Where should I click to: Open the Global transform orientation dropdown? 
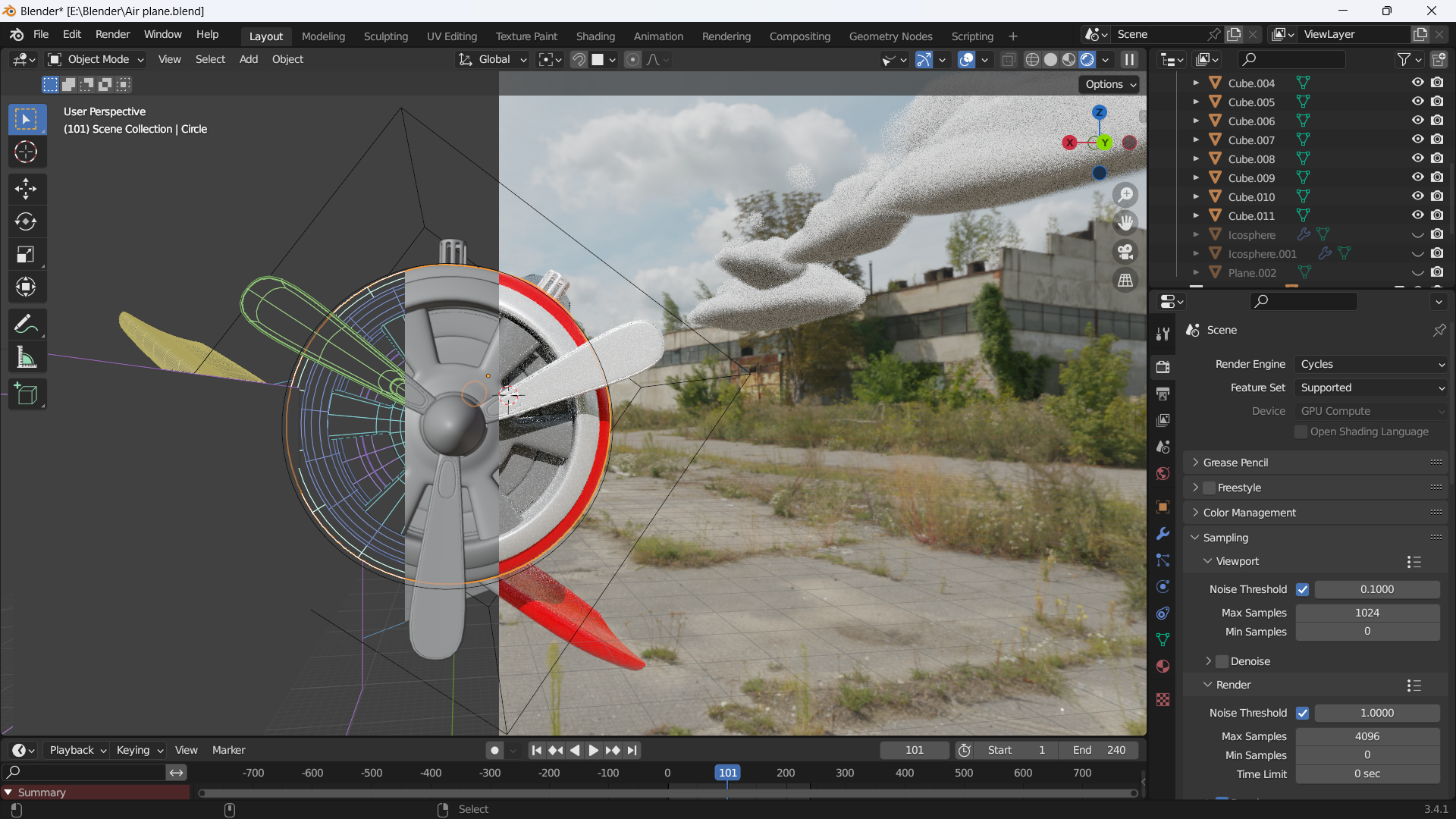coord(493,59)
